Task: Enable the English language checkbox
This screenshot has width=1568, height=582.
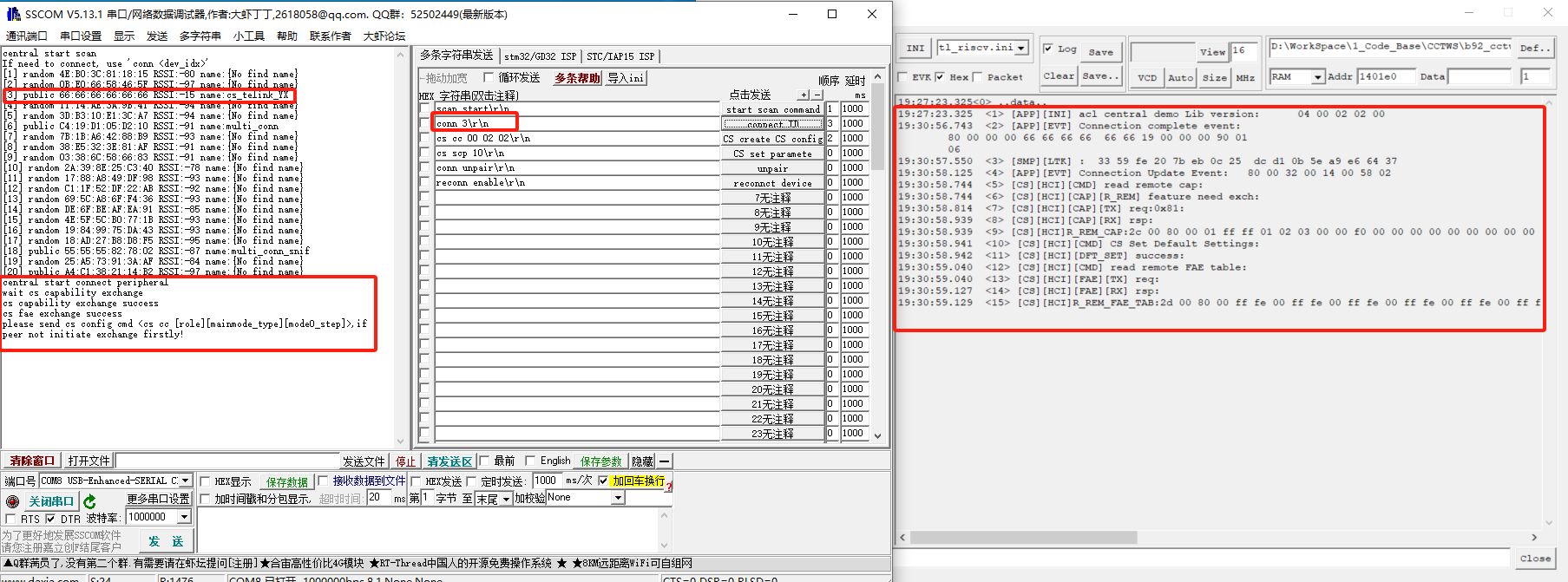Action: click(x=530, y=461)
